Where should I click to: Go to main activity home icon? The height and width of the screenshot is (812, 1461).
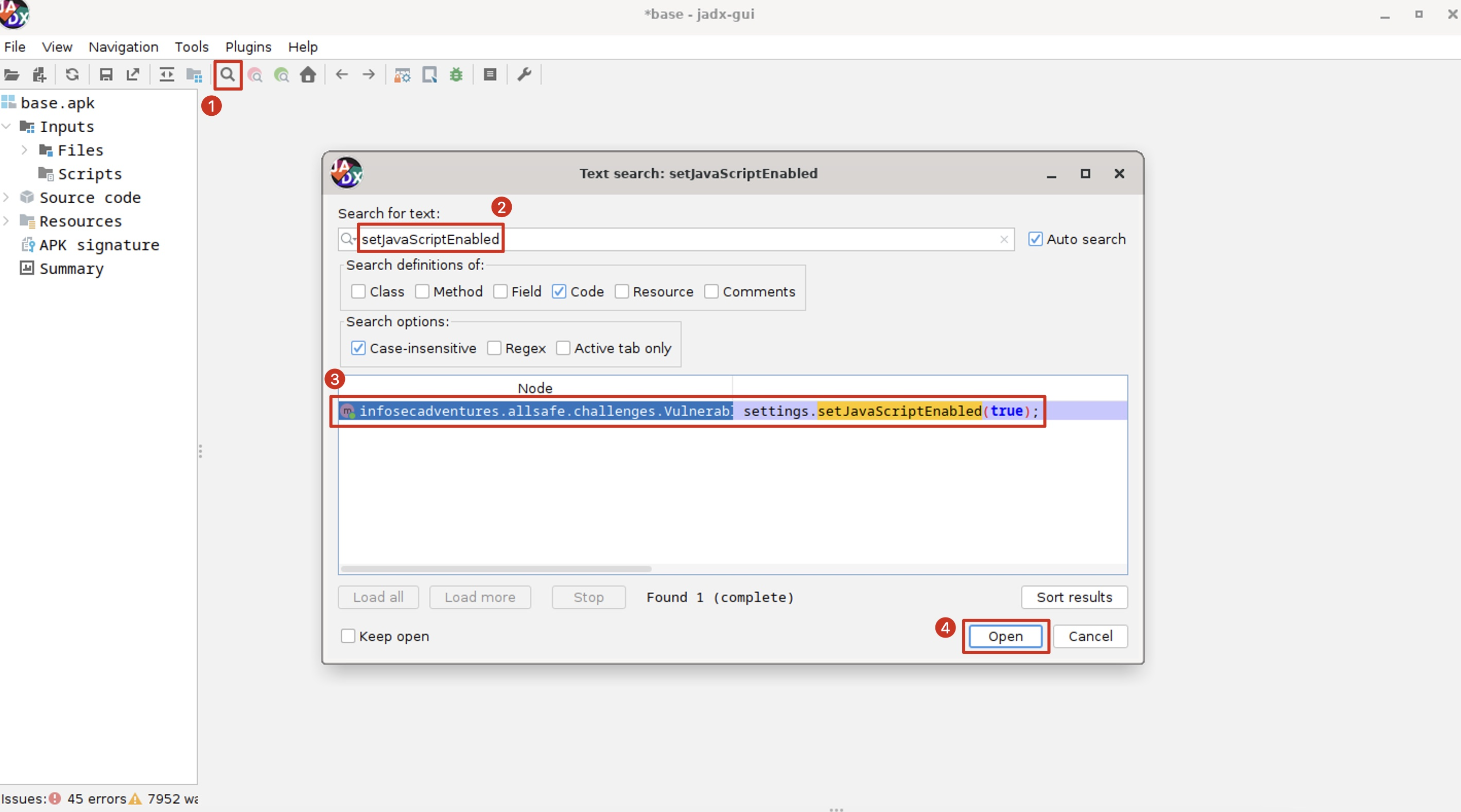(x=308, y=74)
